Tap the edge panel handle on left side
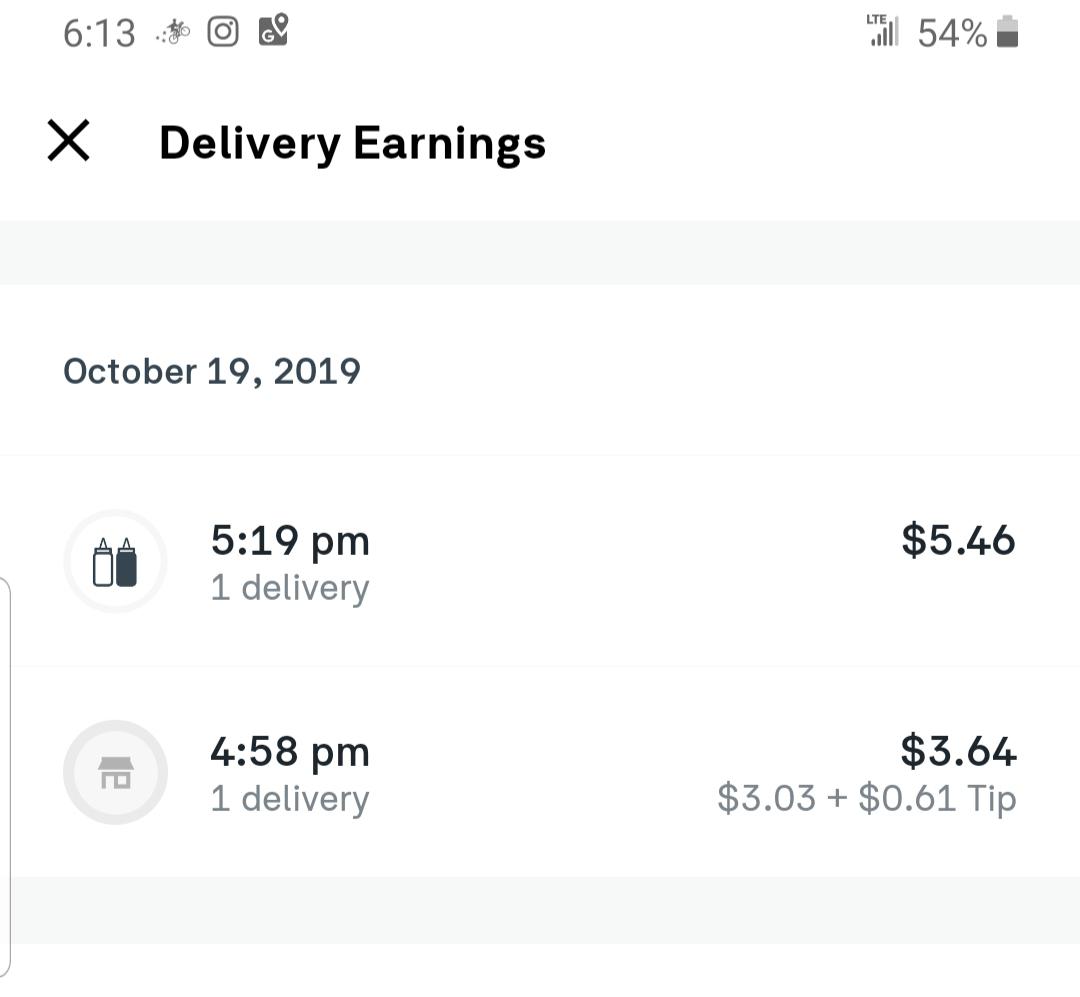The width and height of the screenshot is (1080, 997). coord(6,775)
